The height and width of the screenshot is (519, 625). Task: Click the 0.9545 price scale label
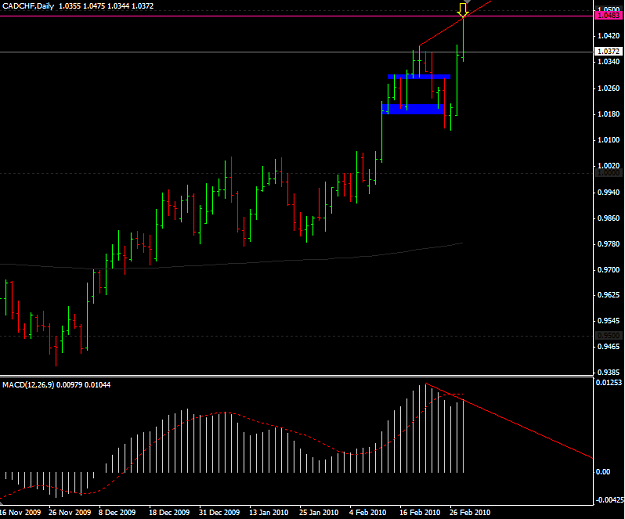tap(608, 321)
